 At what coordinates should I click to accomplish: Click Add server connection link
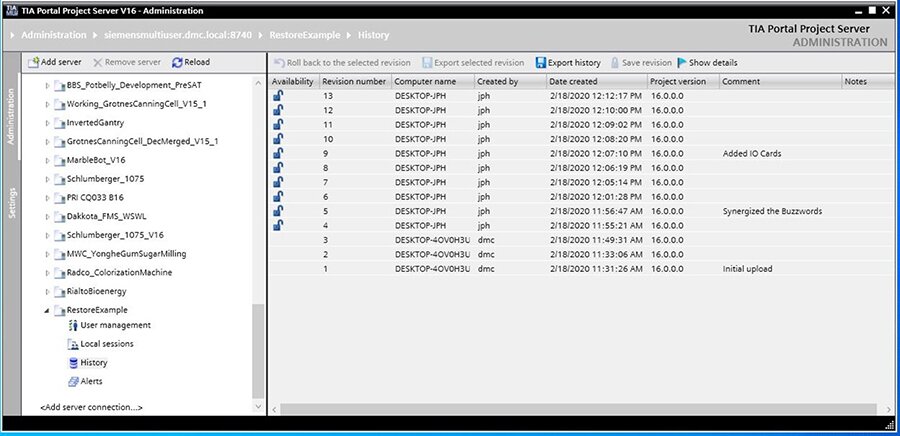pos(91,407)
